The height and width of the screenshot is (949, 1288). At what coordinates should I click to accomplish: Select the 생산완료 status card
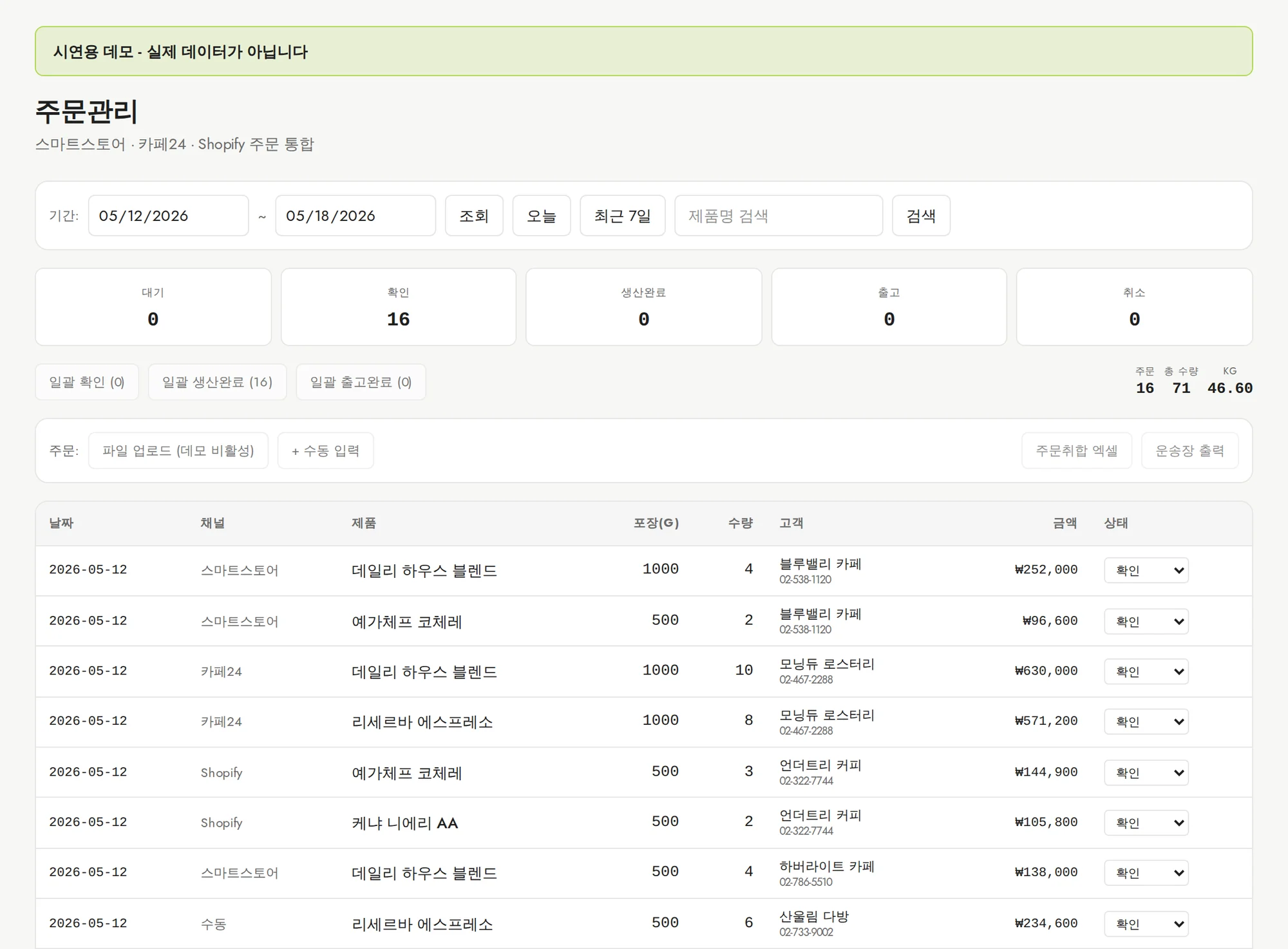click(644, 307)
